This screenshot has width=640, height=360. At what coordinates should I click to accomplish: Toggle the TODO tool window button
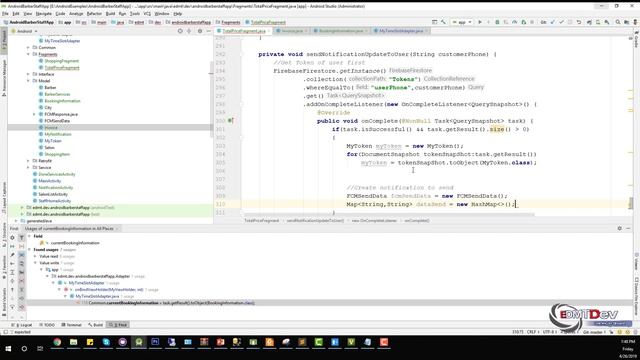pyautogui.click(x=47, y=325)
